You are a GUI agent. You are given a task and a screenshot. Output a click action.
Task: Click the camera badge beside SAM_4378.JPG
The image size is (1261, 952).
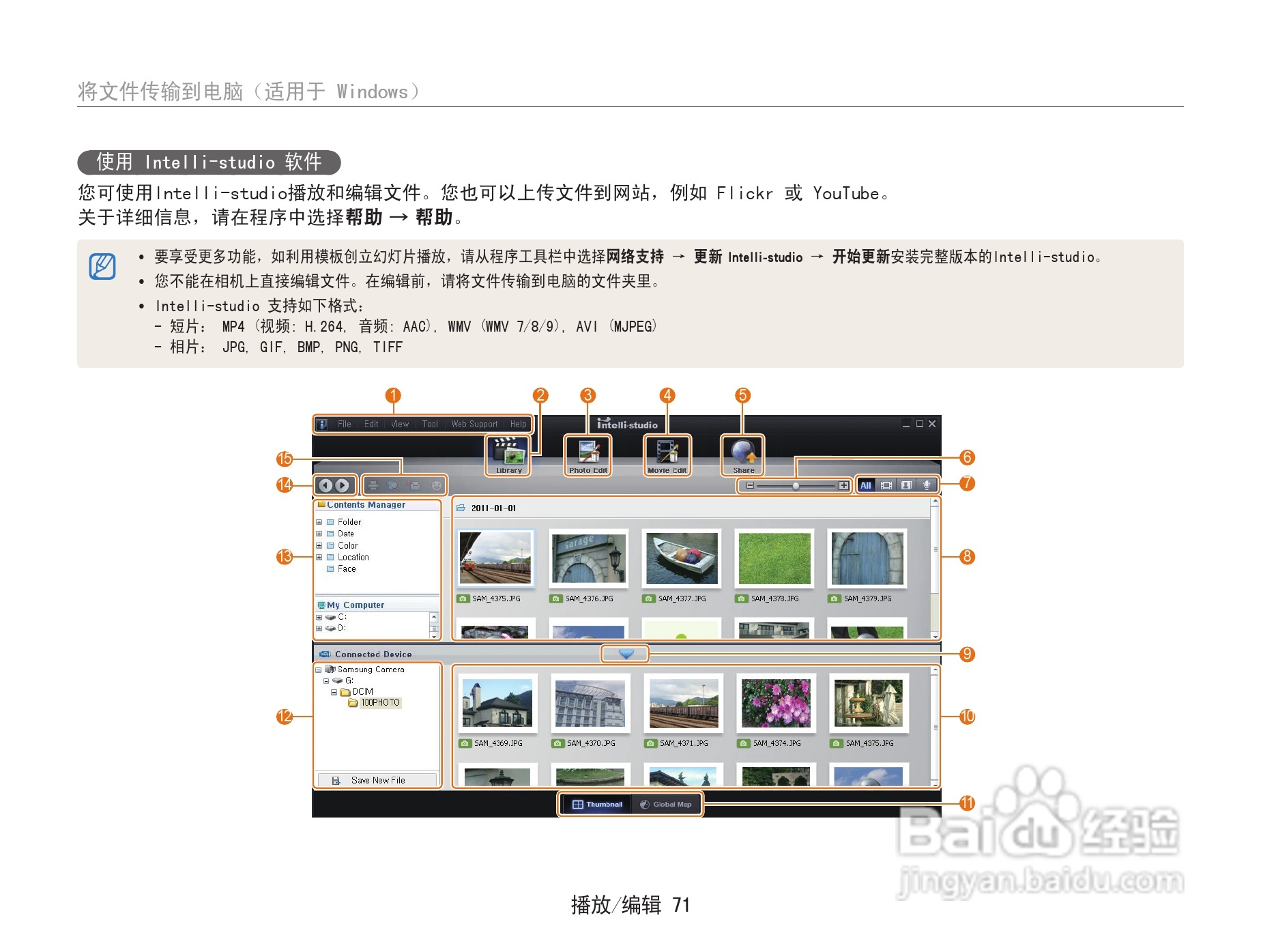point(742,598)
